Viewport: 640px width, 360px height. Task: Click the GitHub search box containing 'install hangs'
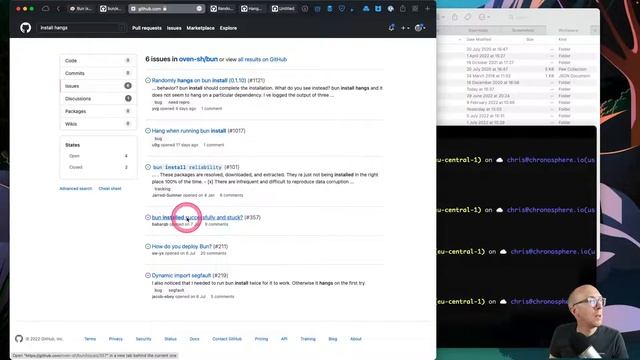point(81,28)
